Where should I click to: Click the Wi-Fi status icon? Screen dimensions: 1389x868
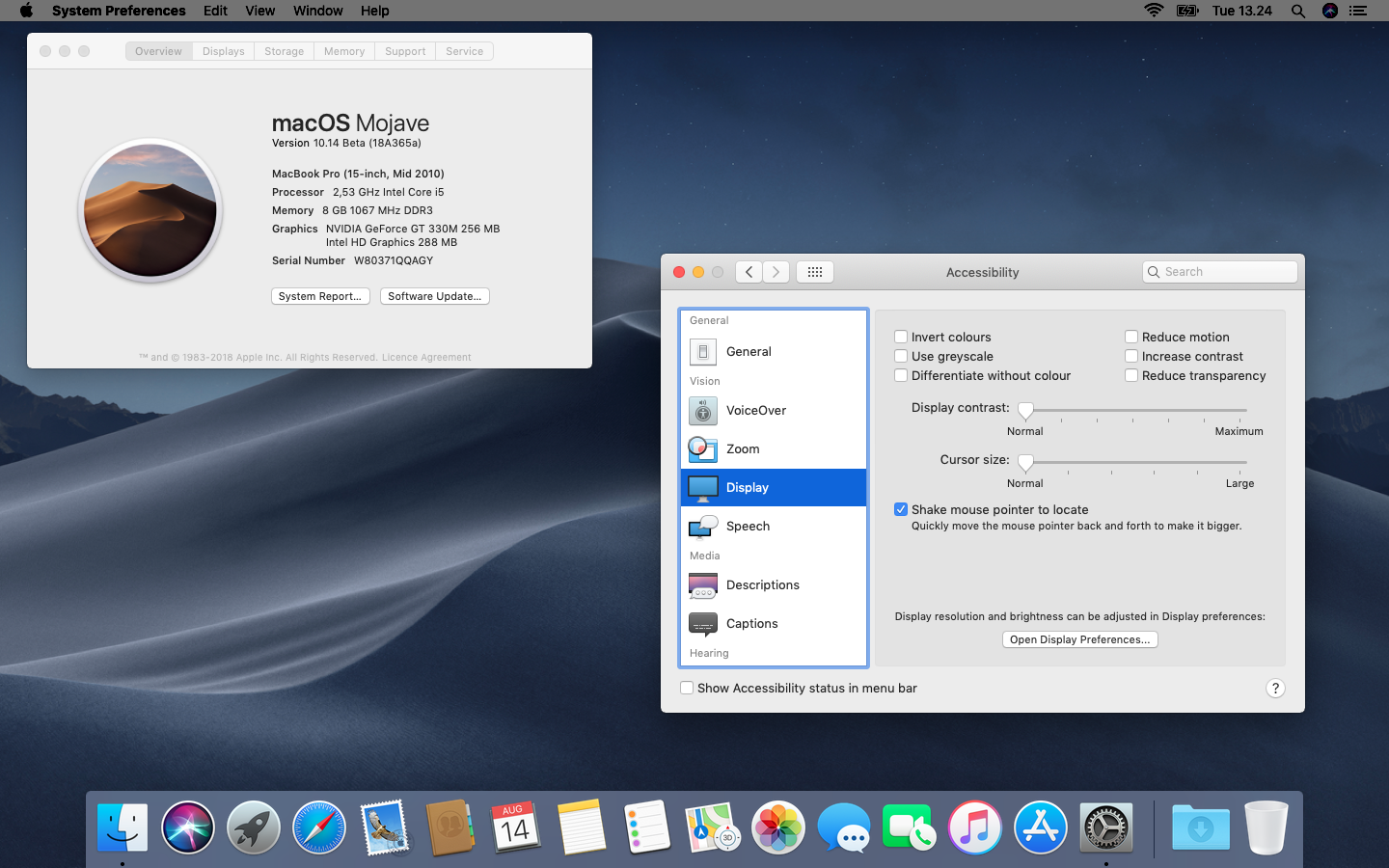coord(1154,11)
